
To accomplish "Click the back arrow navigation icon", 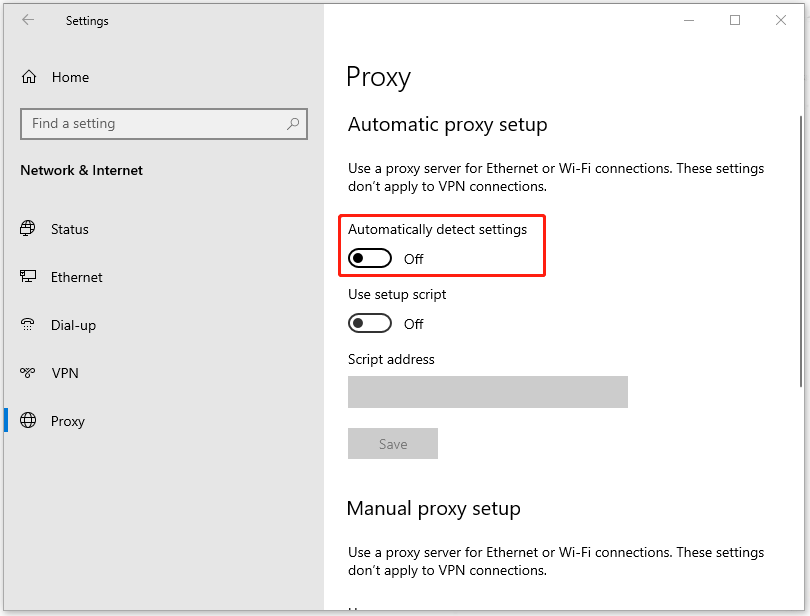I will tap(27, 19).
